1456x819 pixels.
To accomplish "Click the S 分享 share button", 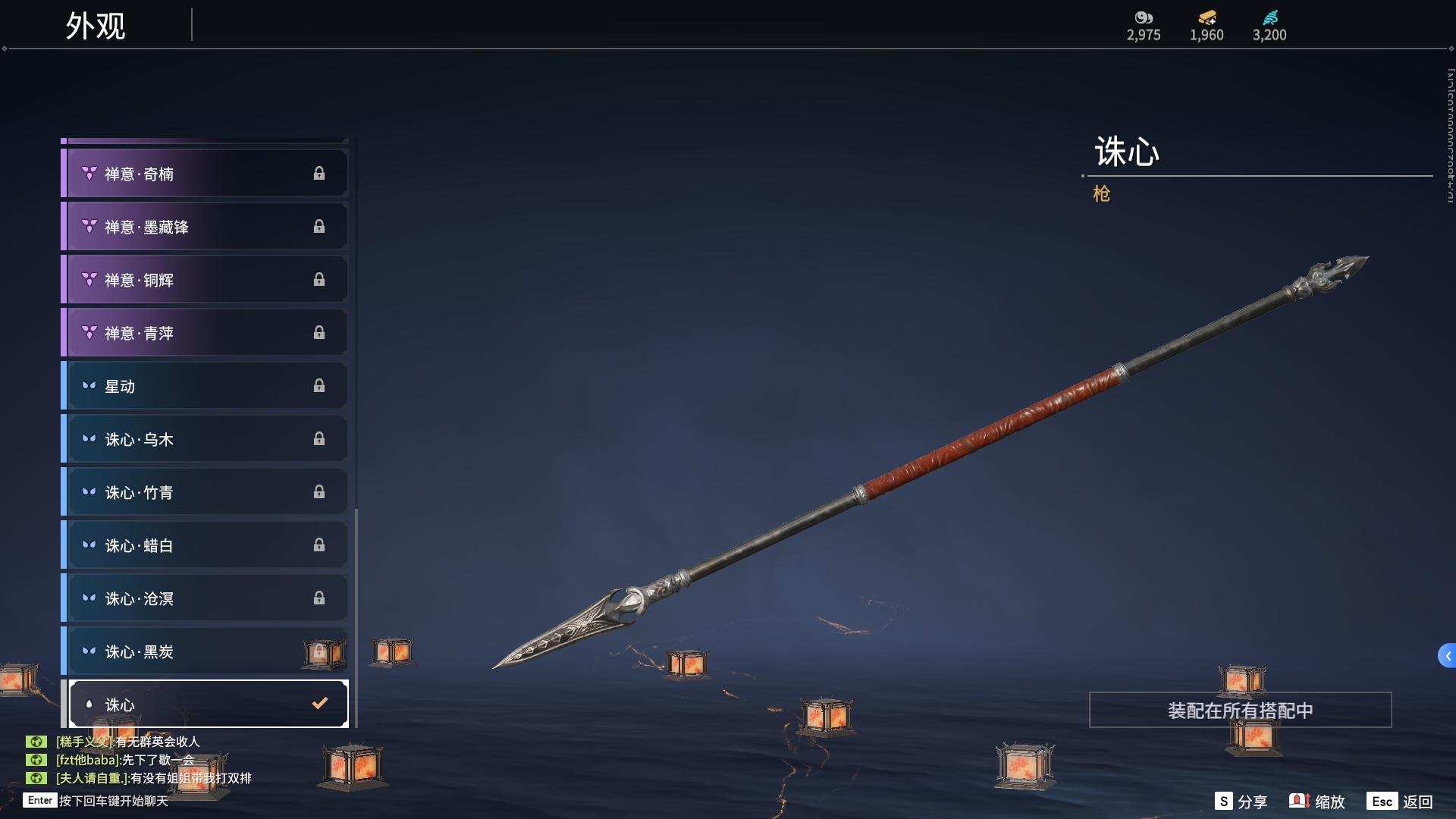I will tap(1241, 802).
